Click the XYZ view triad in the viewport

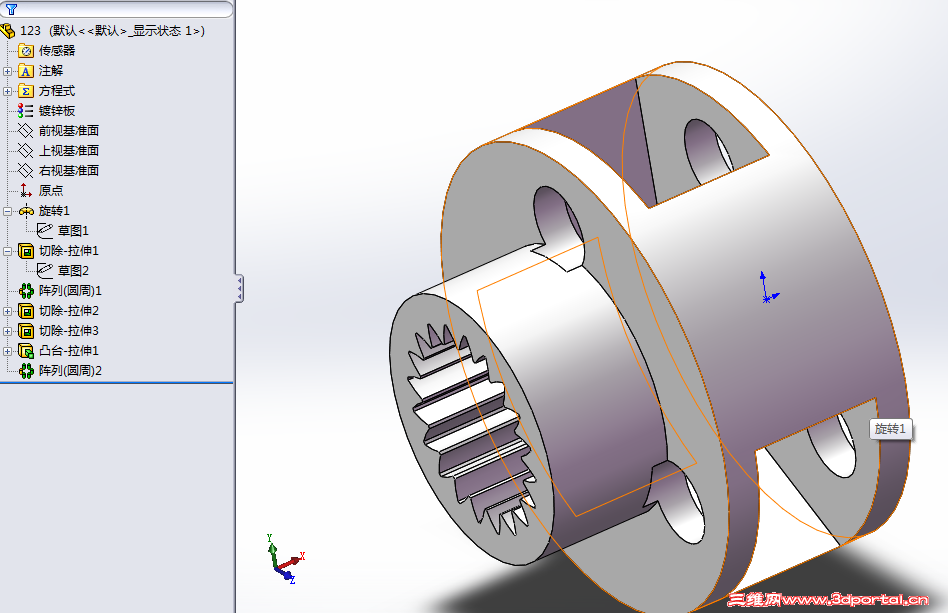284,559
